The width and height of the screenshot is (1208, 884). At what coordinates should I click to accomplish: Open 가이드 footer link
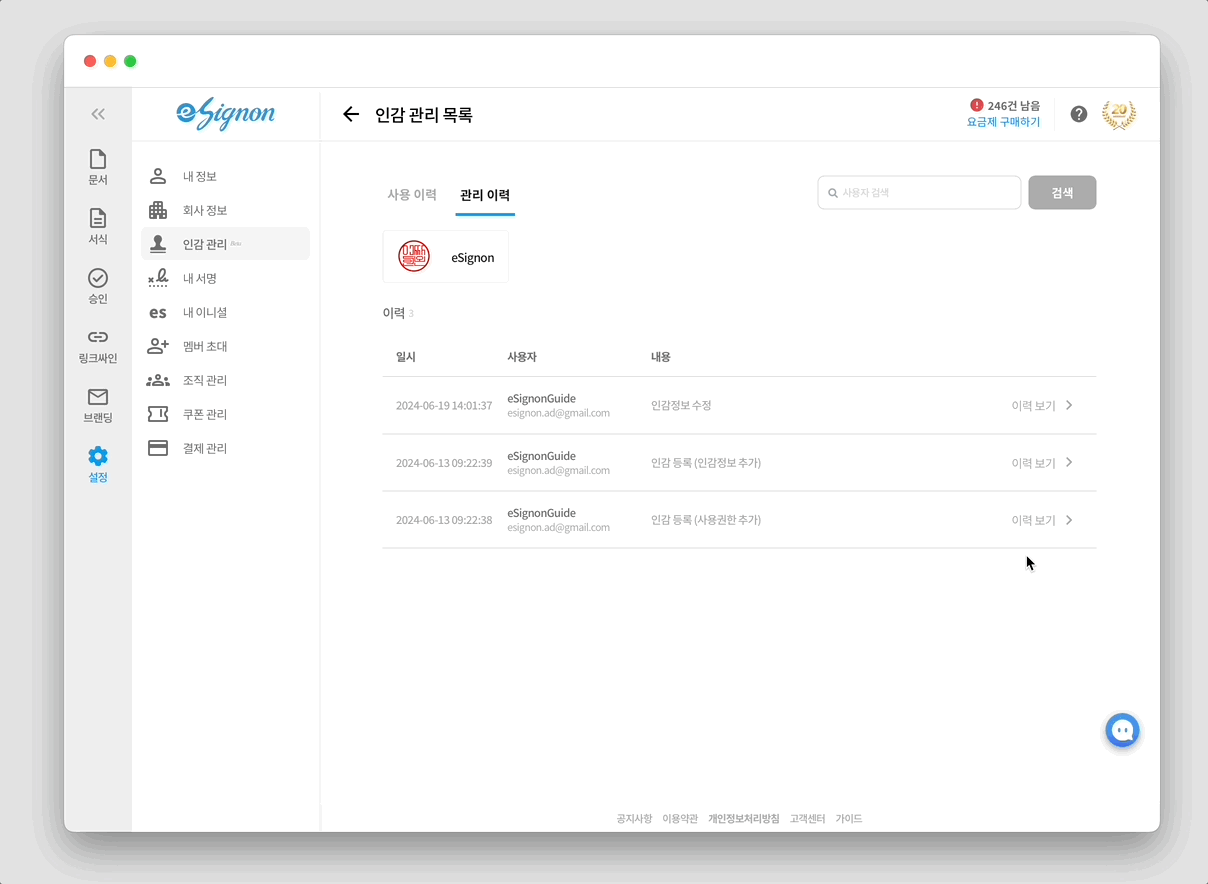pyautogui.click(x=849, y=818)
